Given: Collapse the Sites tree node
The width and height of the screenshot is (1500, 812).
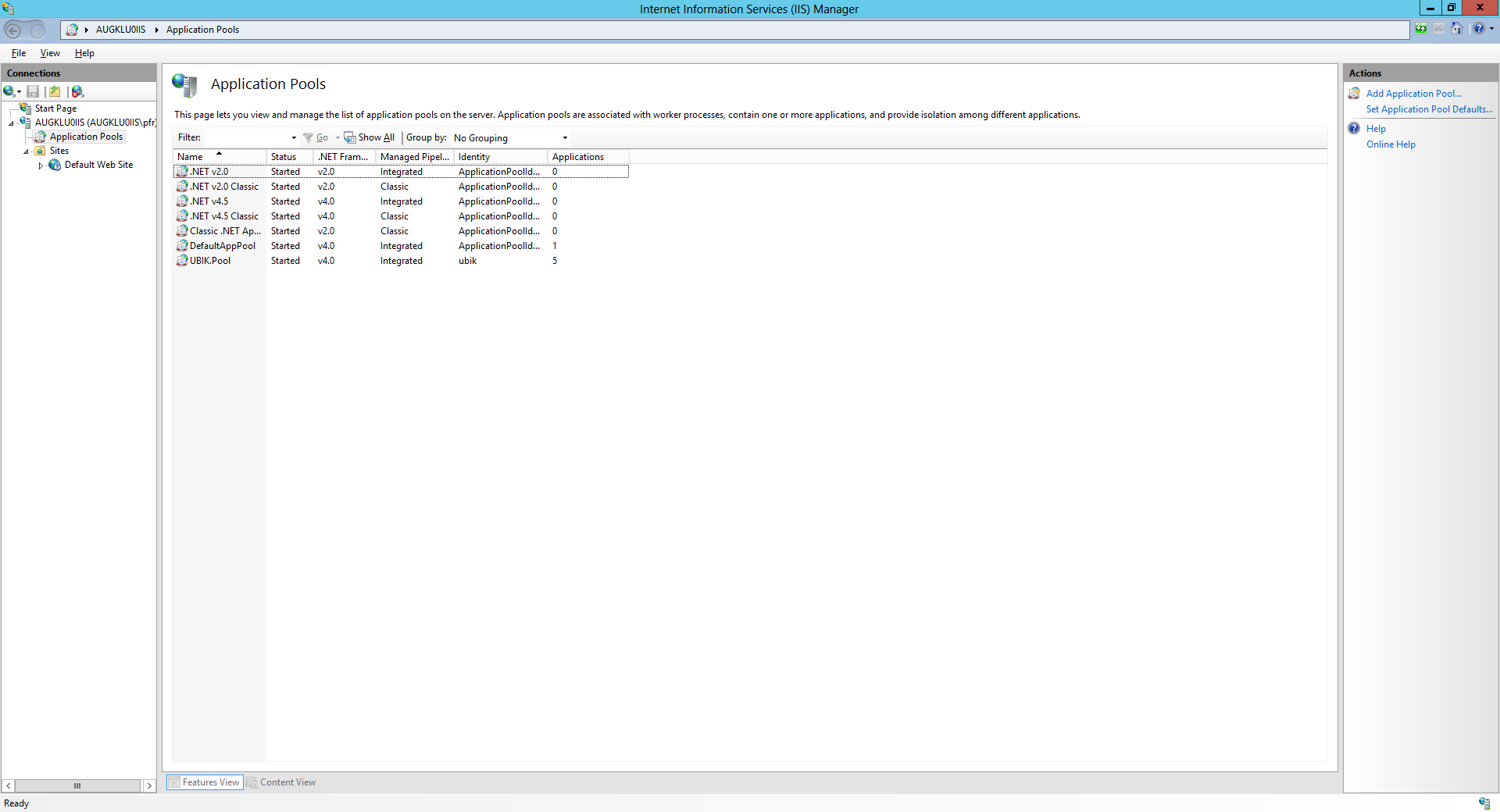Looking at the screenshot, I should tap(26, 151).
